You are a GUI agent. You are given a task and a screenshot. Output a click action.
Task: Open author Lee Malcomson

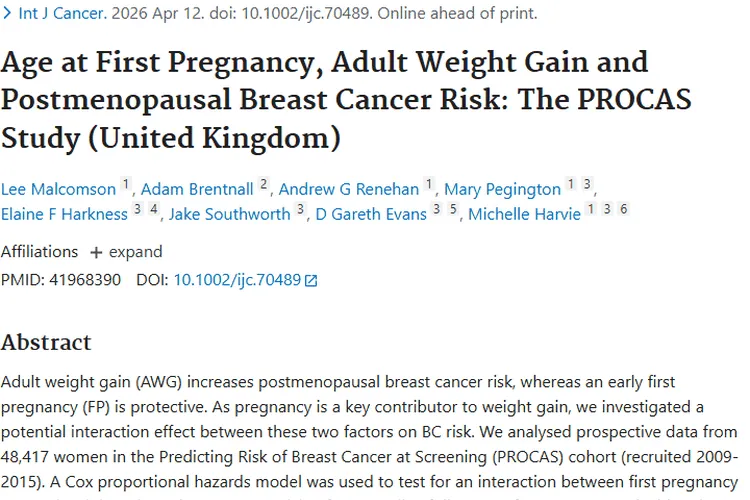58,189
